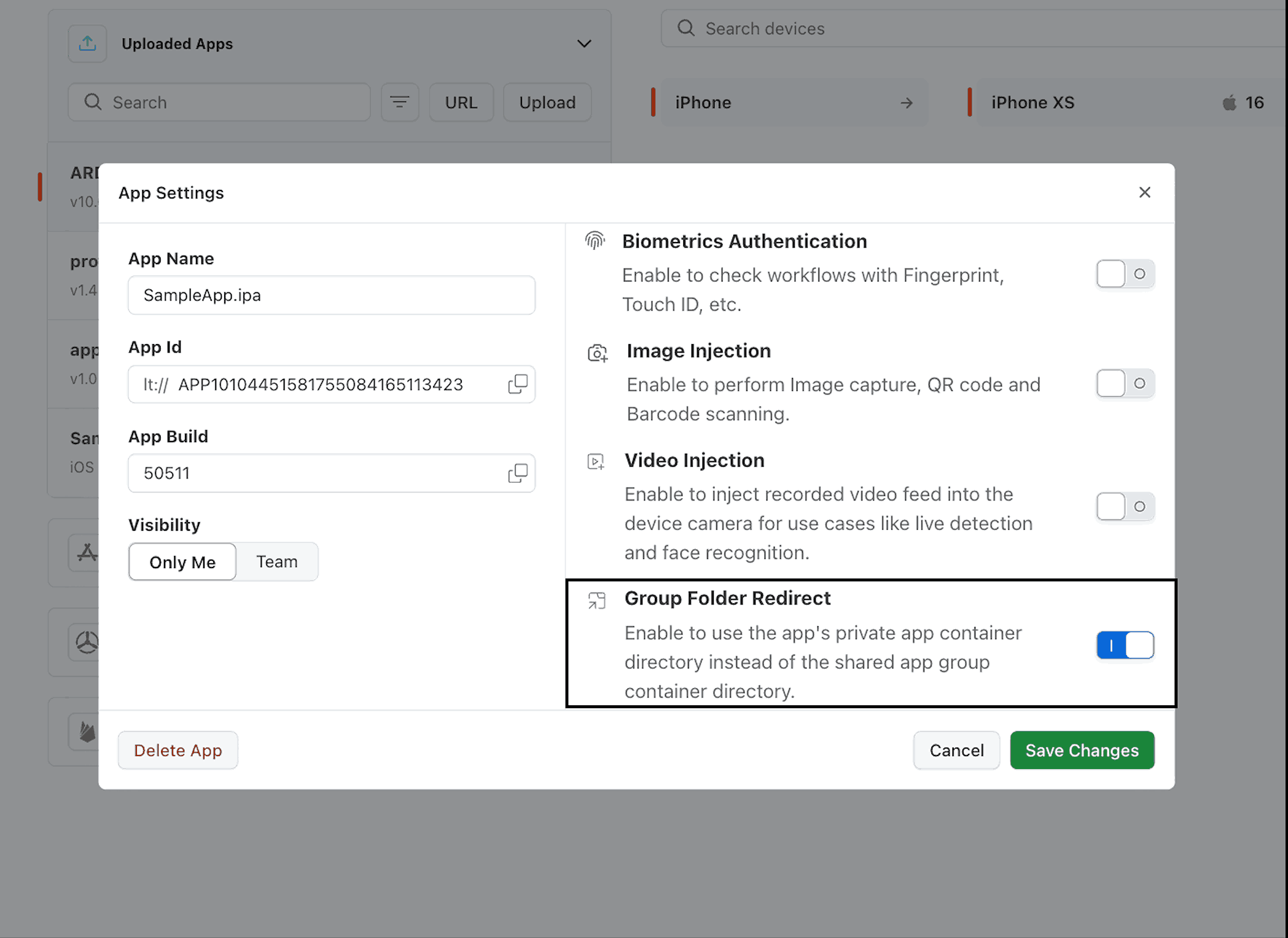Click the Group Folder Redirect arrow icon
The width and height of the screenshot is (1288, 938).
[595, 600]
